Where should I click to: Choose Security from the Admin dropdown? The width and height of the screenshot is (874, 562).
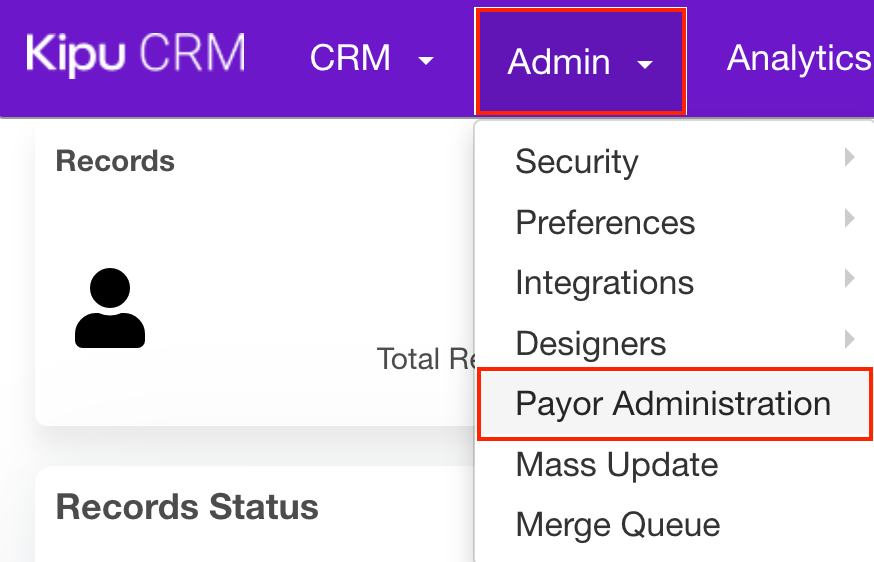coord(577,162)
